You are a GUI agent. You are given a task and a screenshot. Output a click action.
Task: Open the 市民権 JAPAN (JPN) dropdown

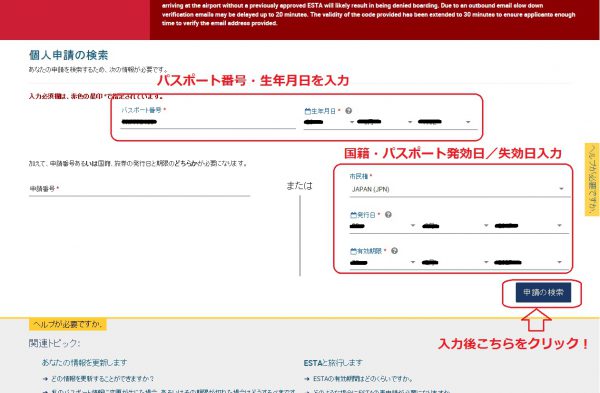pyautogui.click(x=459, y=189)
